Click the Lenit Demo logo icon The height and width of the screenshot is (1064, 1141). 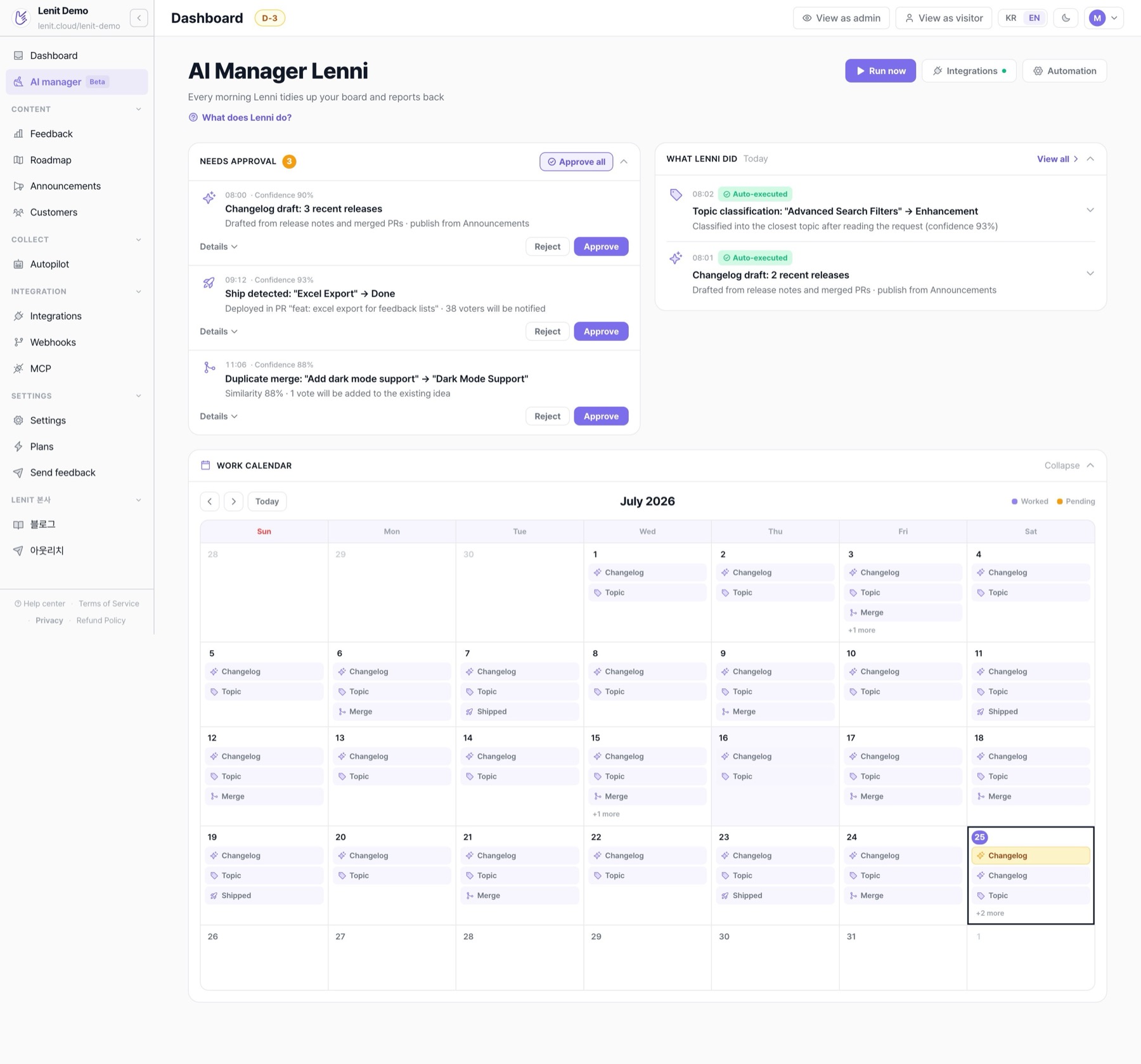click(x=21, y=18)
